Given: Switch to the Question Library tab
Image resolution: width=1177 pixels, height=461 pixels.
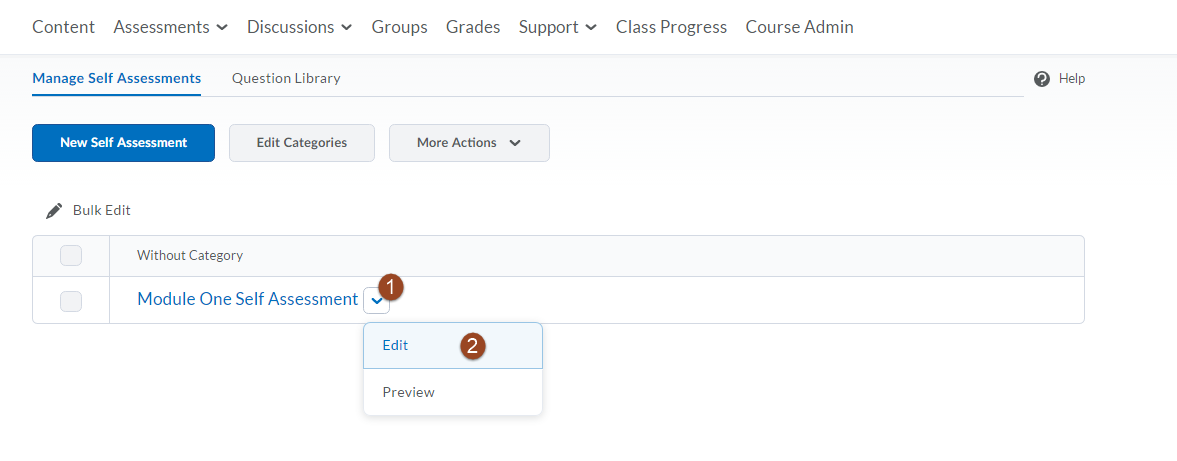Looking at the screenshot, I should point(286,78).
